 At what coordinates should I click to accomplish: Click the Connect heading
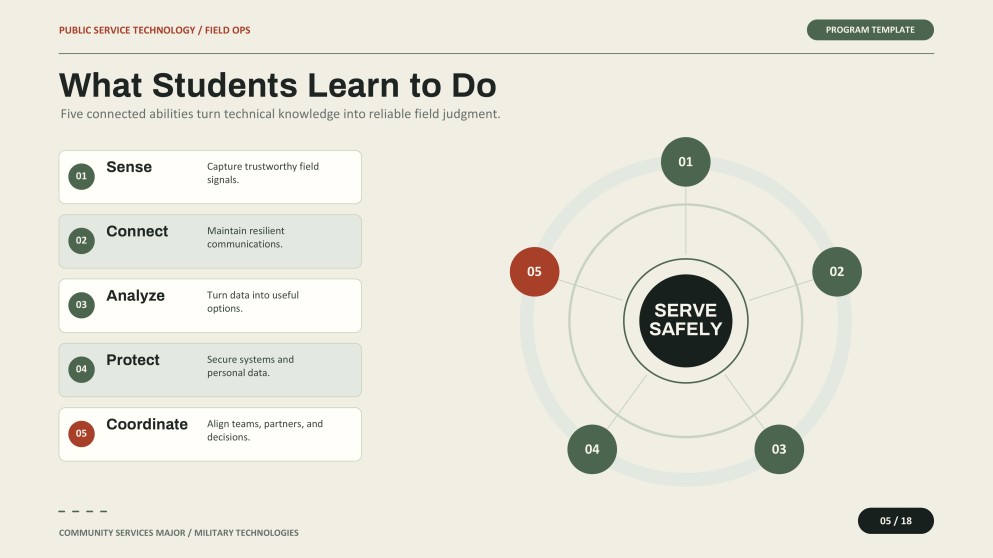[137, 231]
